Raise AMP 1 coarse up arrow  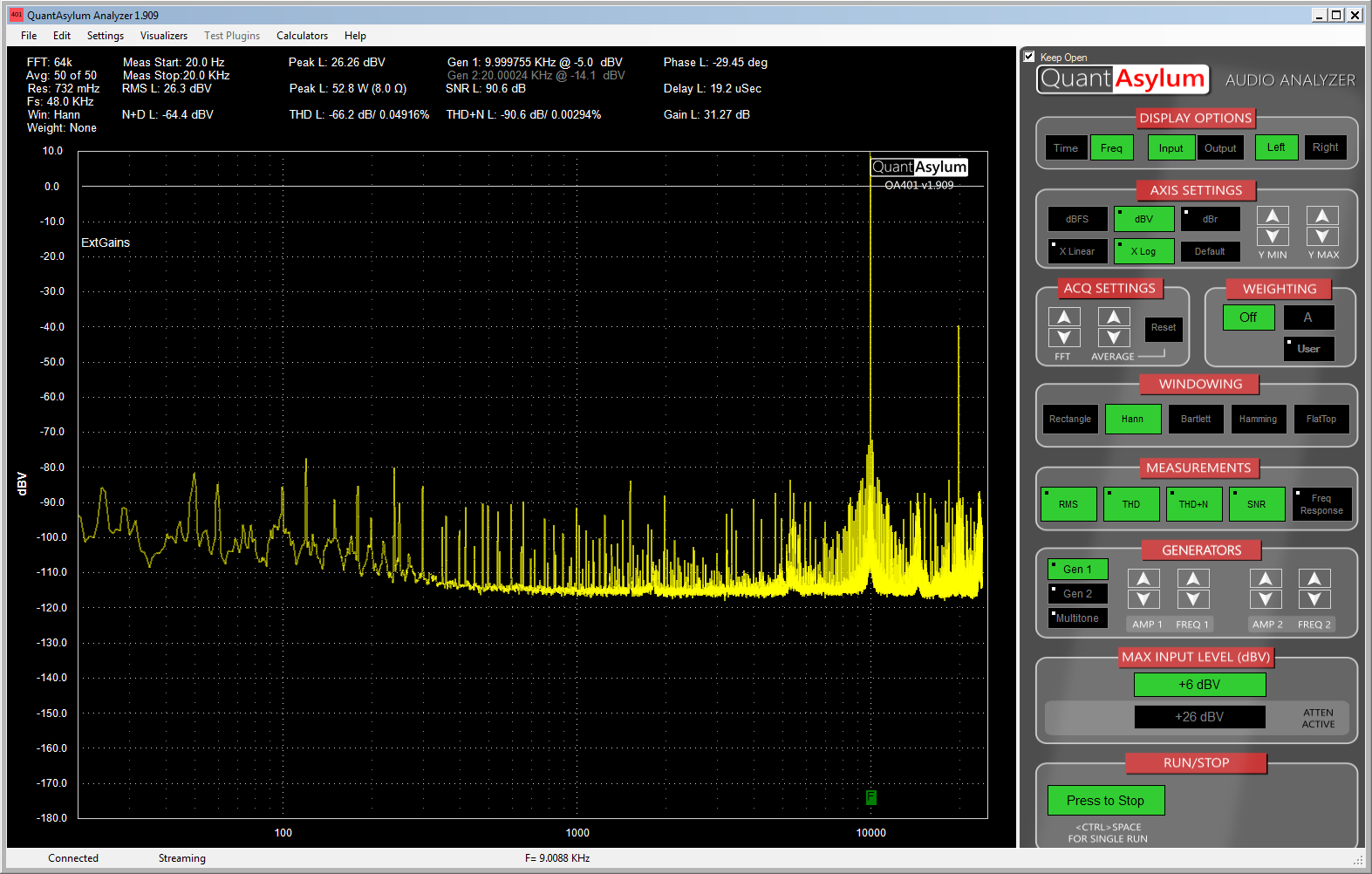pyautogui.click(x=1143, y=578)
